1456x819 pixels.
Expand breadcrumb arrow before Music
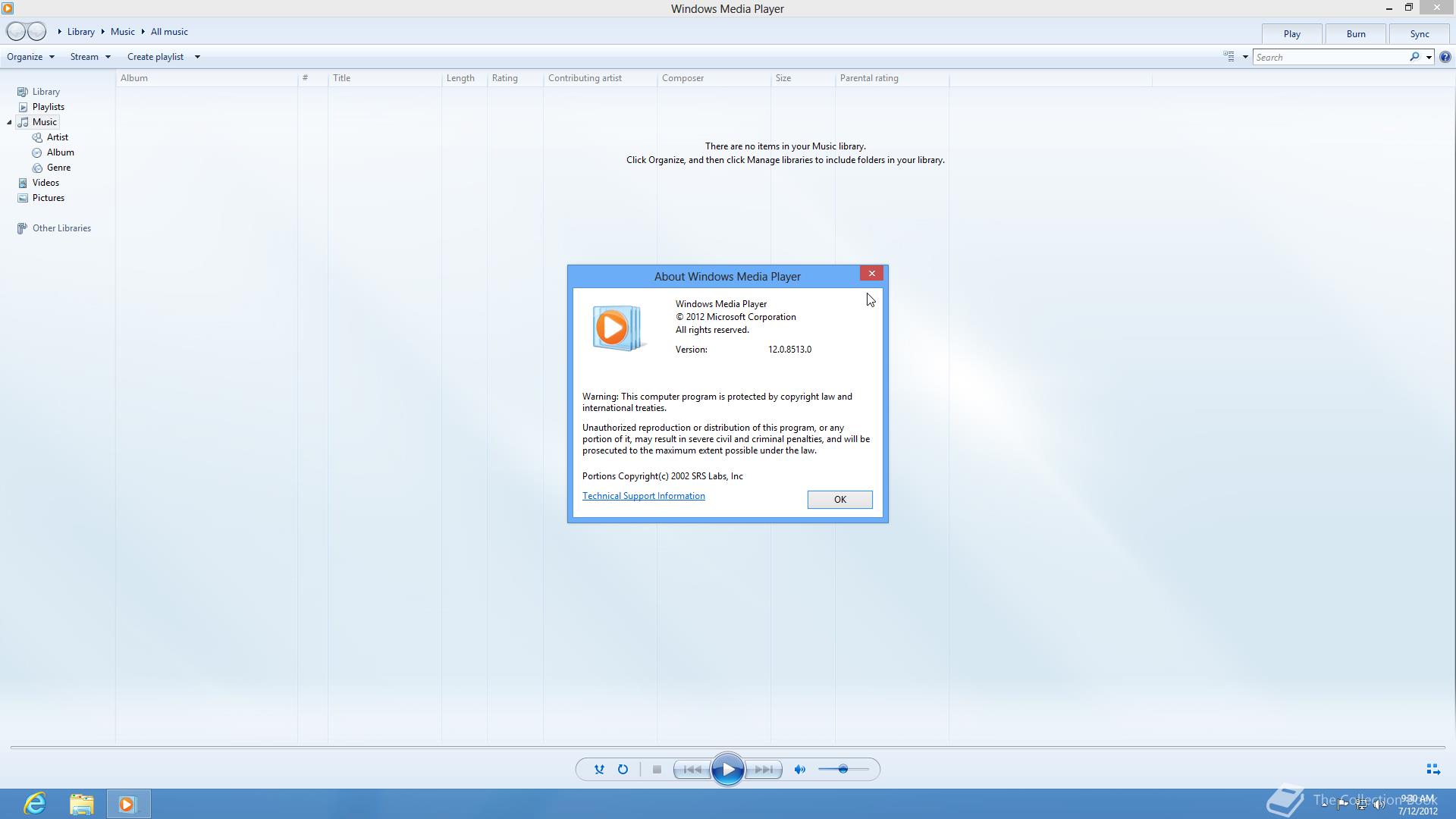[x=102, y=32]
